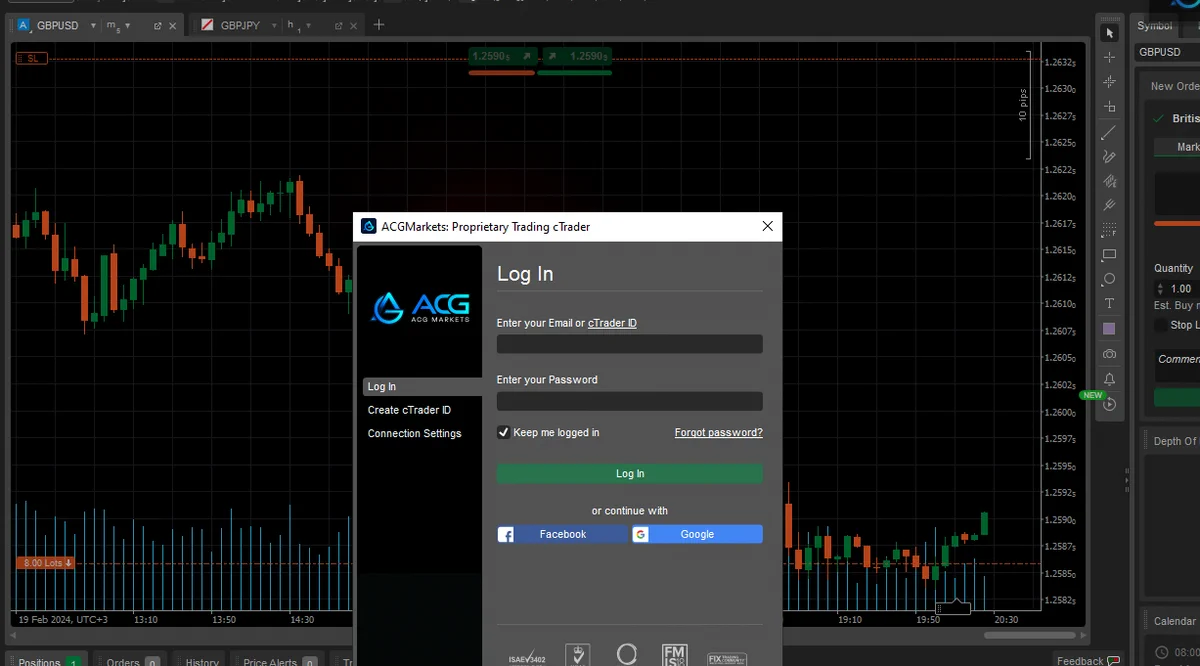Continue with Facebook button
The height and width of the screenshot is (666, 1200).
click(563, 535)
